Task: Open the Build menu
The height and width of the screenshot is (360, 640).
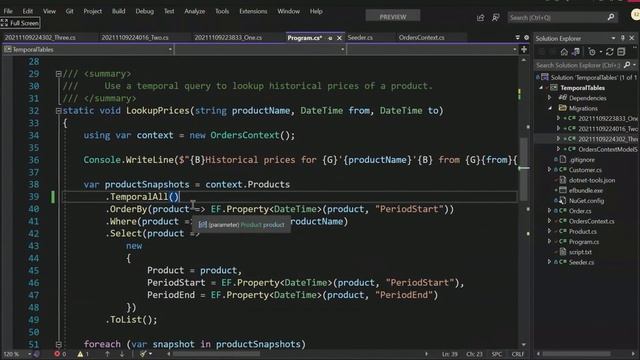Action: tap(118, 11)
